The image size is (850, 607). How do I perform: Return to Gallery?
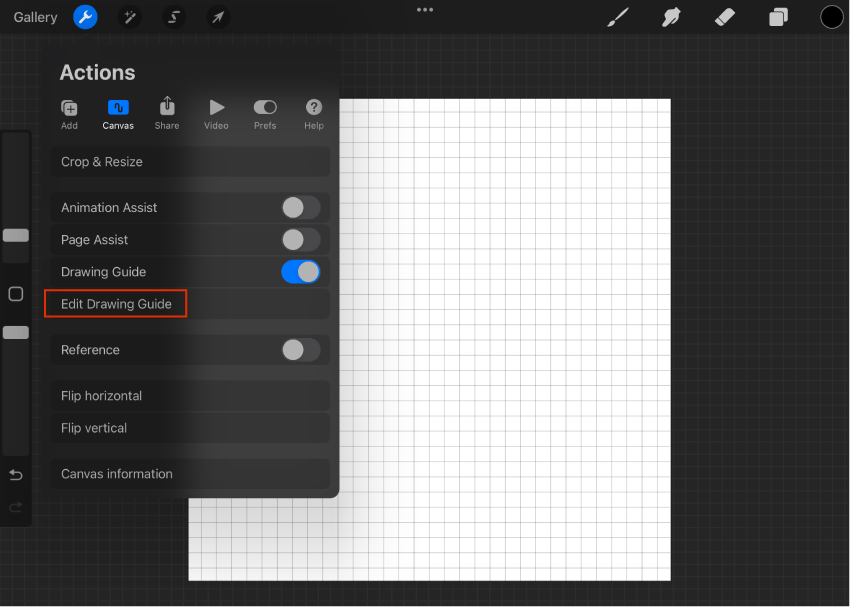[35, 17]
